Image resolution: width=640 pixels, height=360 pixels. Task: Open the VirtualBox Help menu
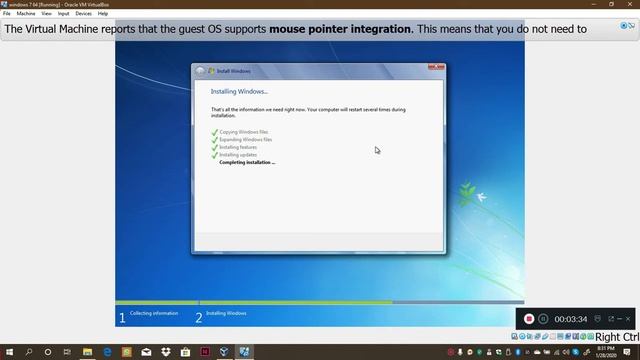tap(102, 13)
